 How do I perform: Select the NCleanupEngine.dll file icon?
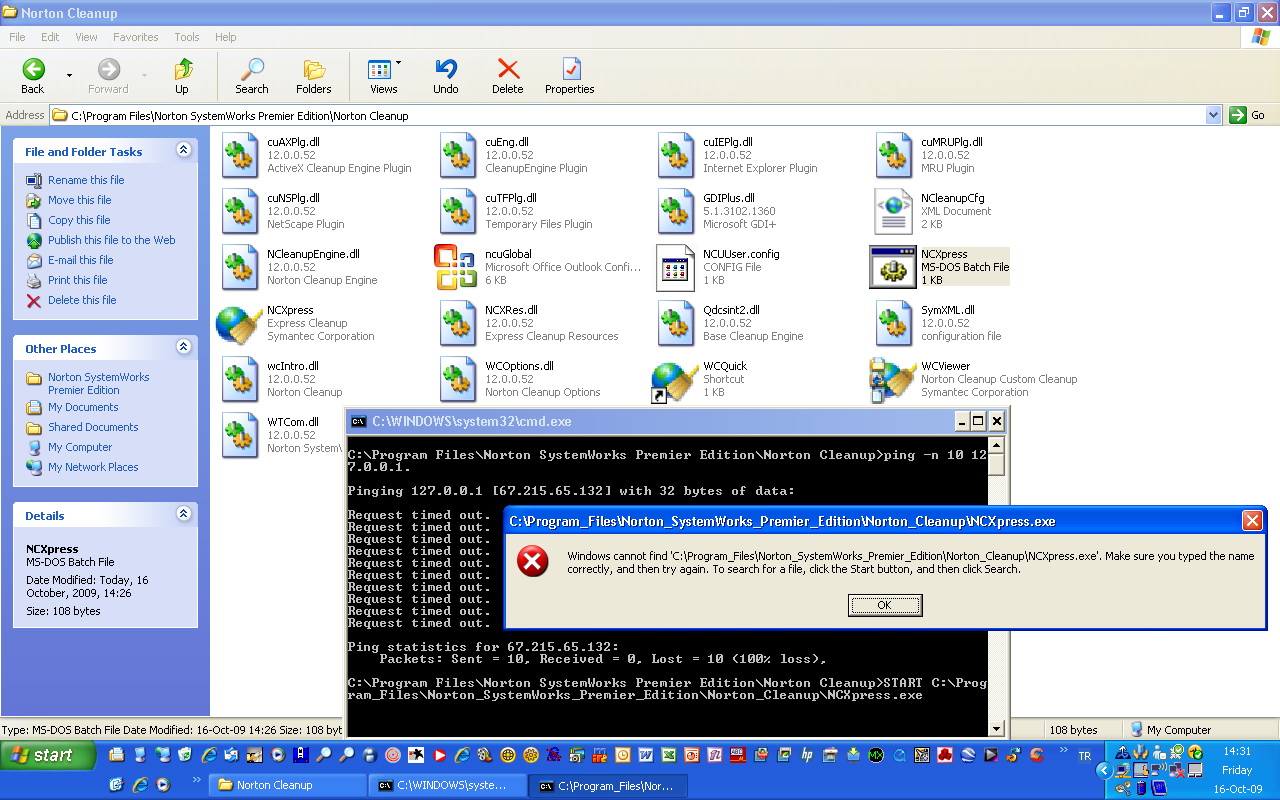[x=240, y=267]
